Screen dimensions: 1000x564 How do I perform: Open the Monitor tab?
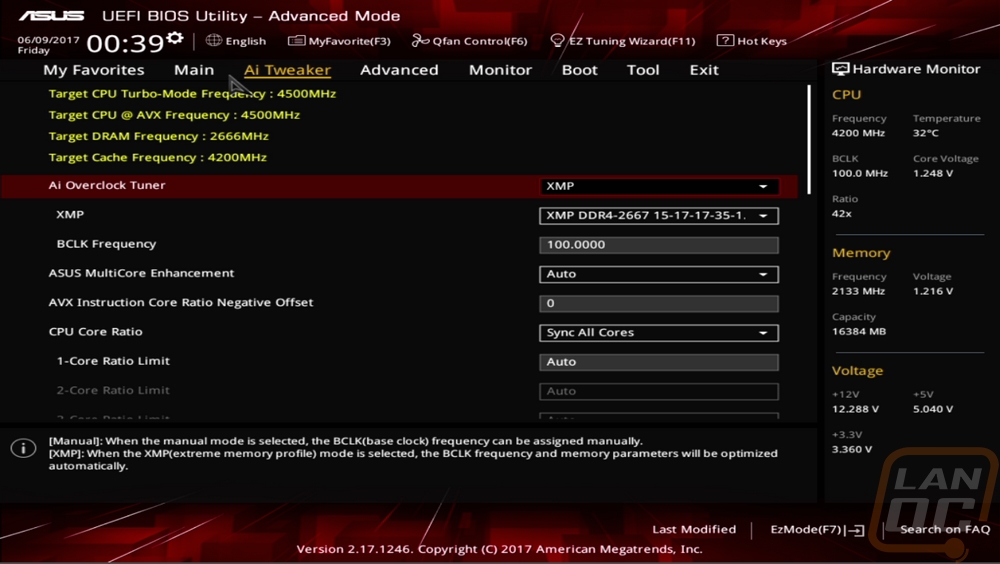coord(500,70)
